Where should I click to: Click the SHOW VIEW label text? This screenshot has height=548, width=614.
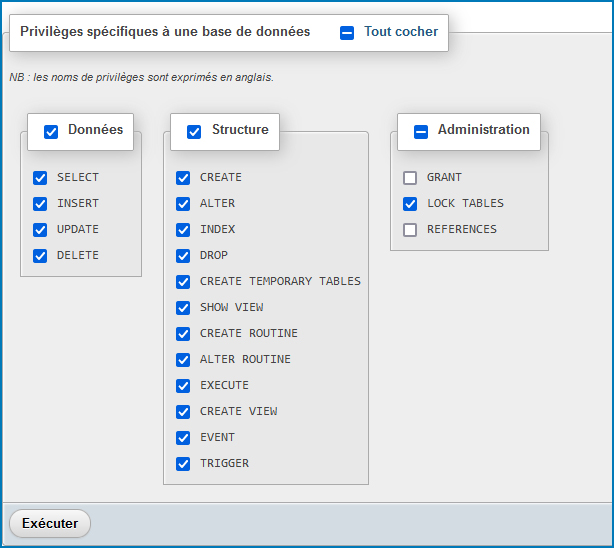pos(231,307)
